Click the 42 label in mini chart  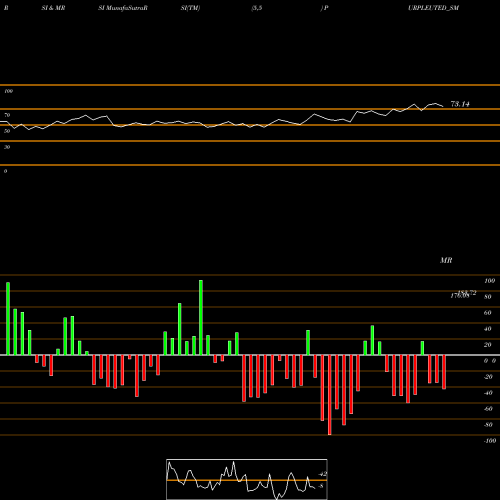[323, 474]
